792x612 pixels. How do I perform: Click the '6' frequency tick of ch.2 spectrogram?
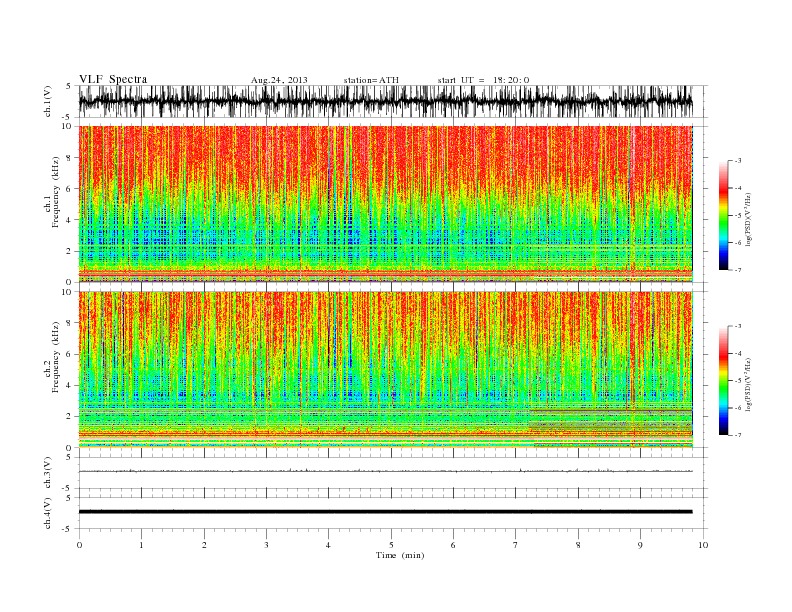(x=70, y=354)
